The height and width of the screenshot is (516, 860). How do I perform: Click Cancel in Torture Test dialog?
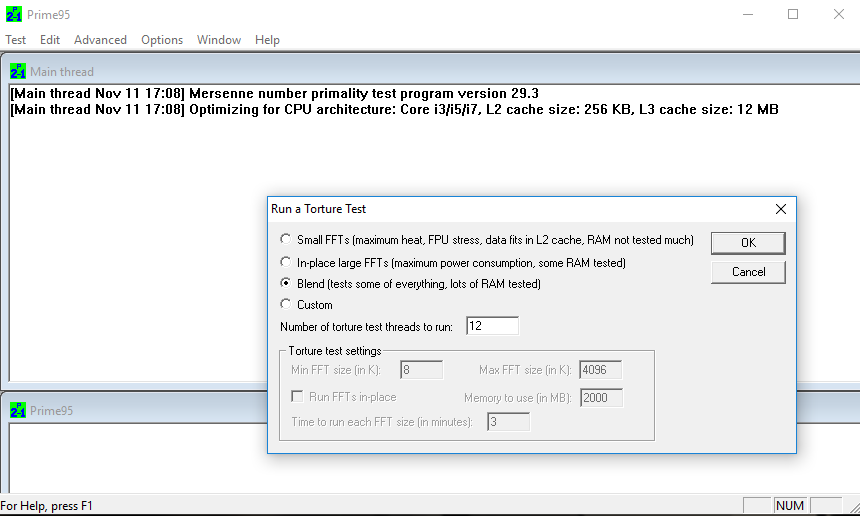pyautogui.click(x=748, y=272)
